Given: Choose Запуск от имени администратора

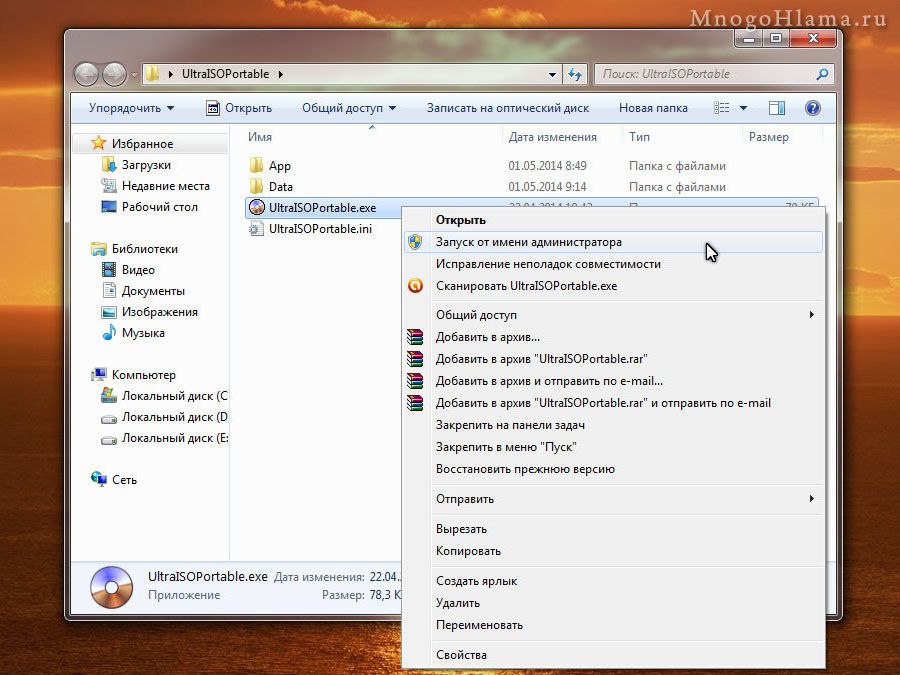Looking at the screenshot, I should (528, 242).
